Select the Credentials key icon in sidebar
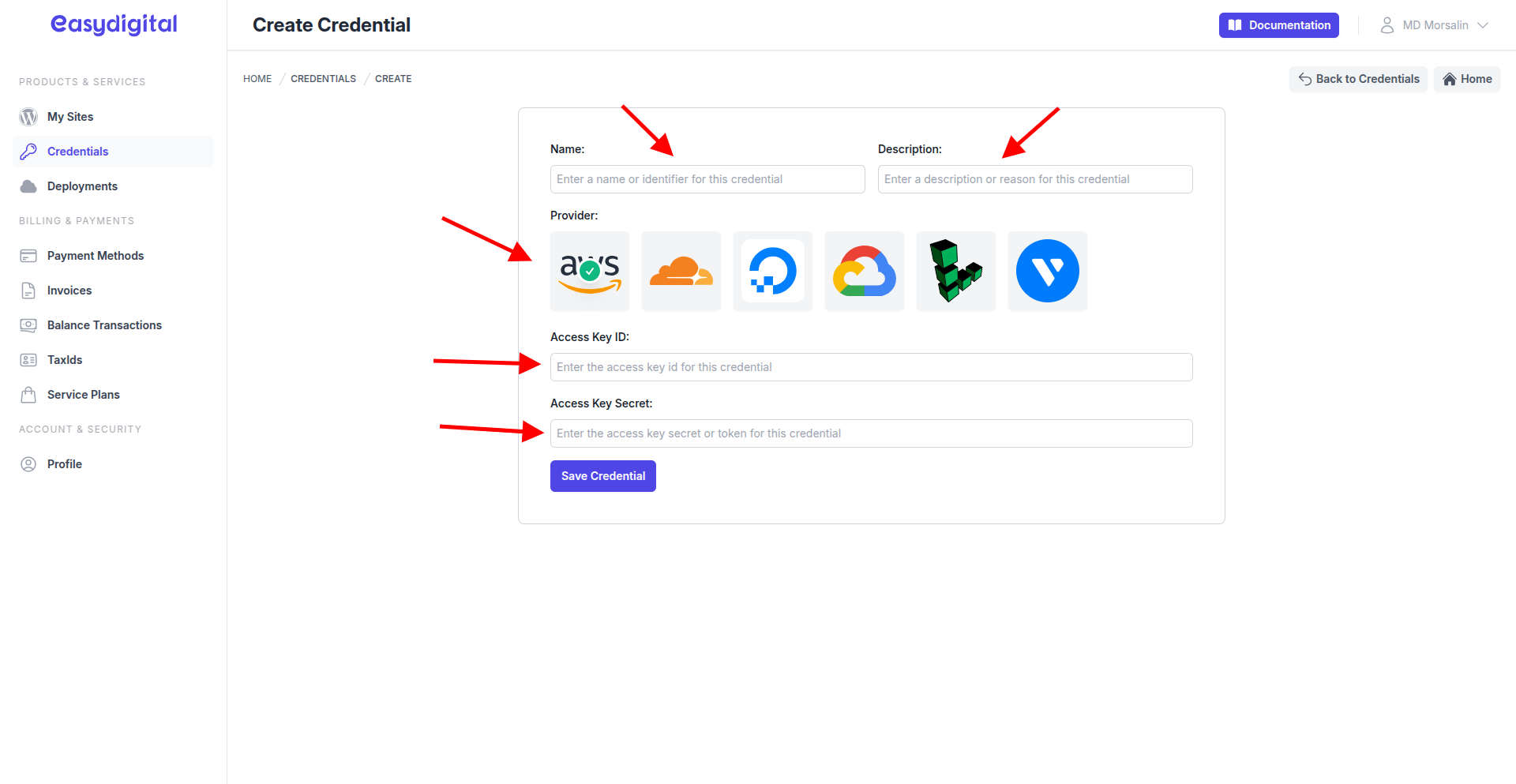This screenshot has width=1516, height=784. (x=28, y=151)
